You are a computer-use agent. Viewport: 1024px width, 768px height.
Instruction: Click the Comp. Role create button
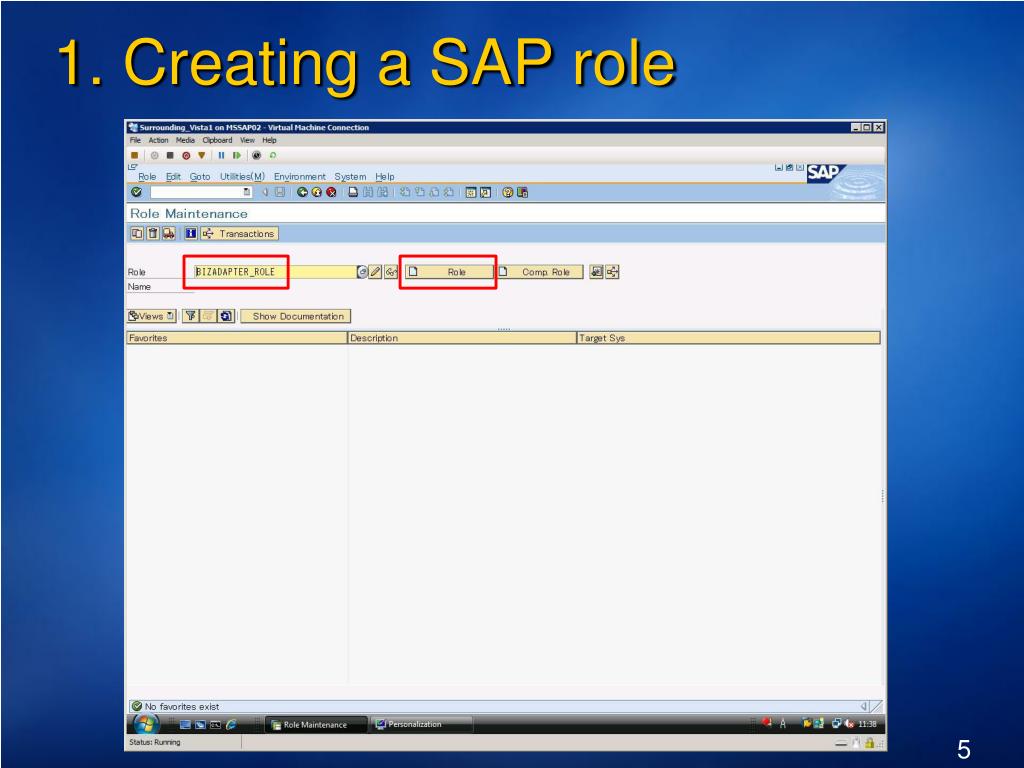click(x=539, y=272)
